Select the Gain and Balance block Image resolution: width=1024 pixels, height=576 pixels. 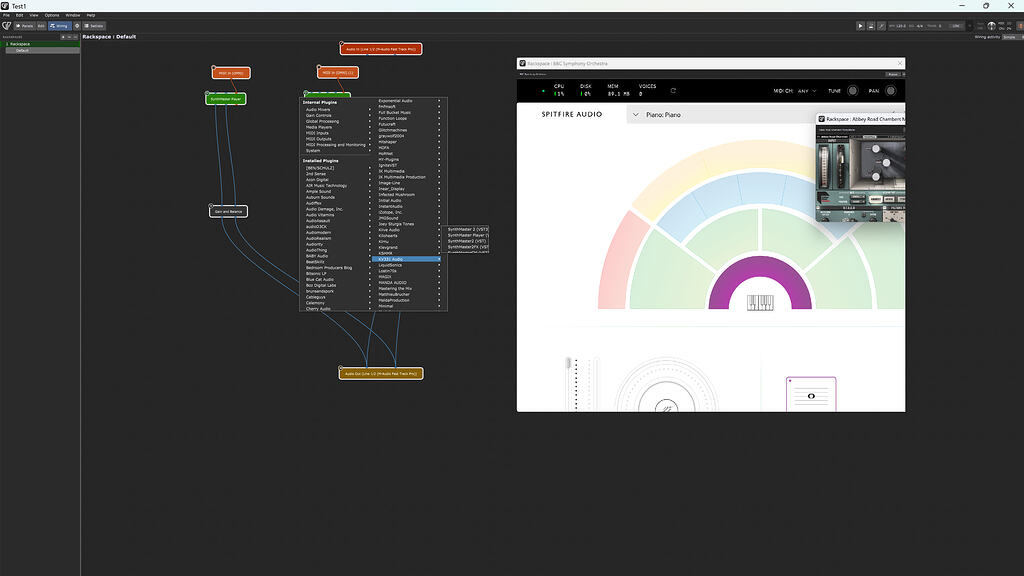point(227,211)
